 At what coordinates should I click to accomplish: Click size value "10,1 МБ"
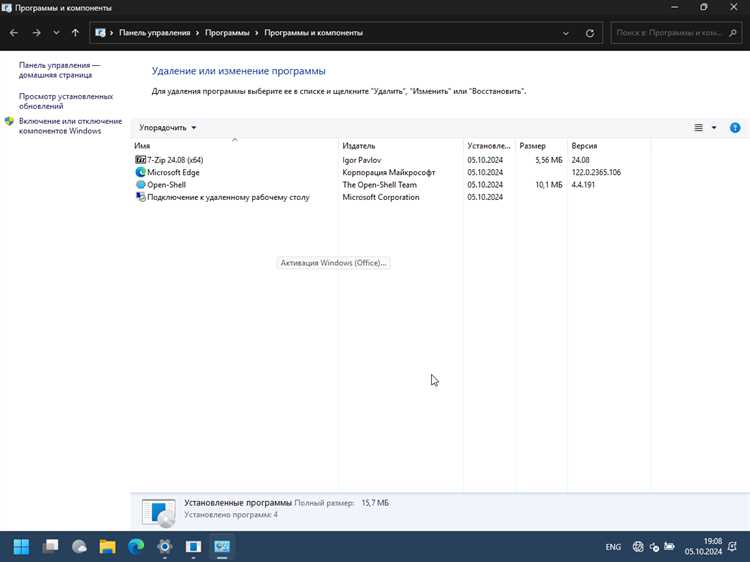coord(549,185)
